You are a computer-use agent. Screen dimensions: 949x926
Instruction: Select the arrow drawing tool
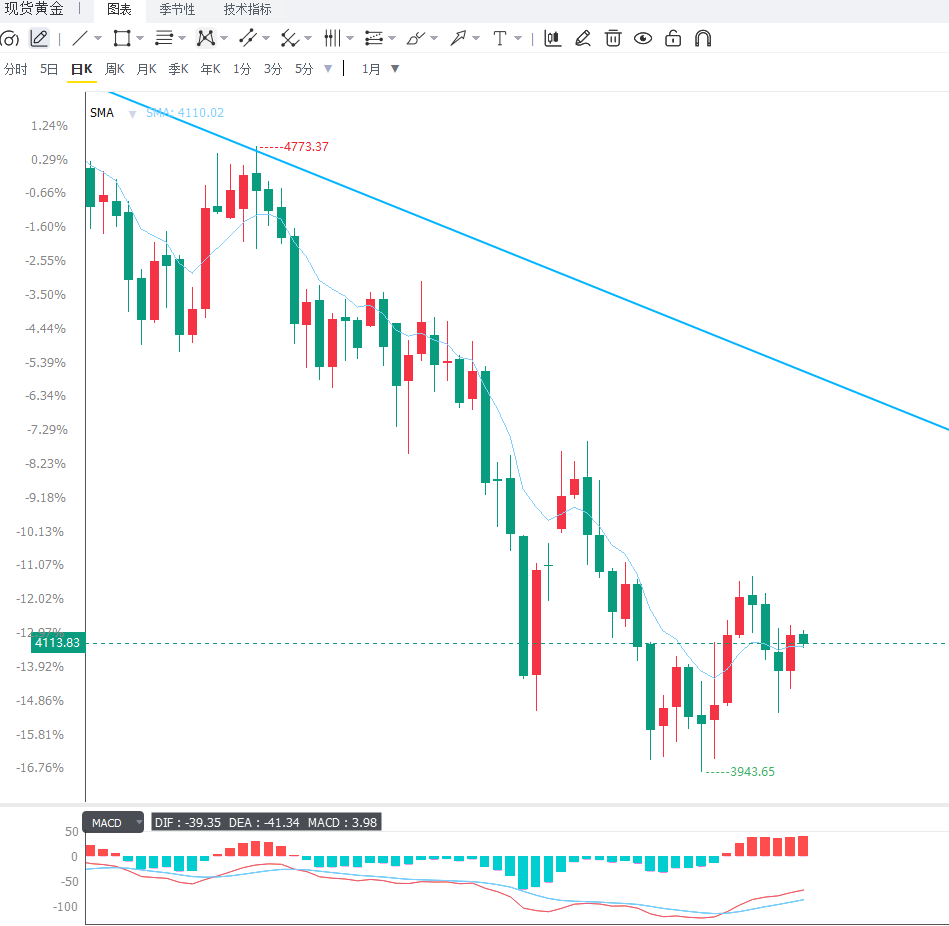click(458, 39)
